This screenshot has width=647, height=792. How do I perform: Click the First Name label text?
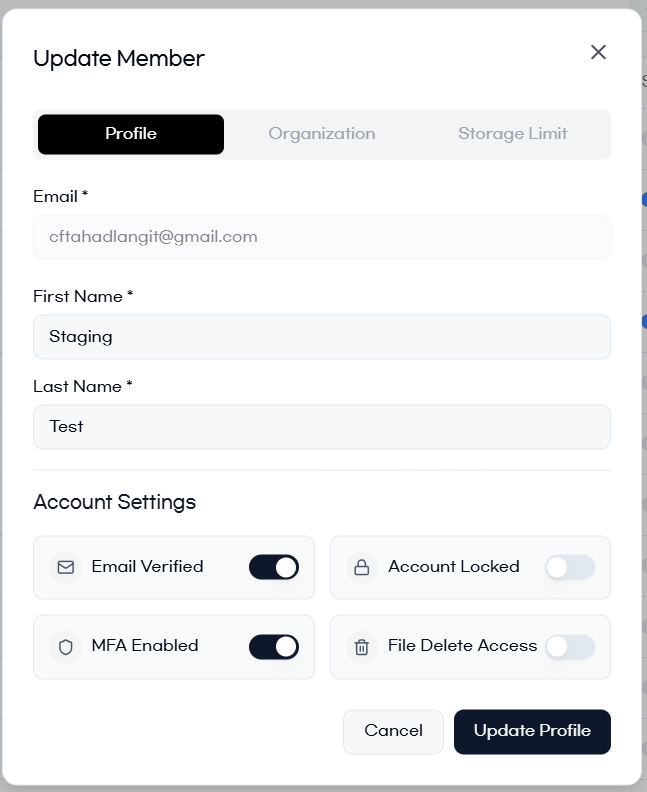78,296
